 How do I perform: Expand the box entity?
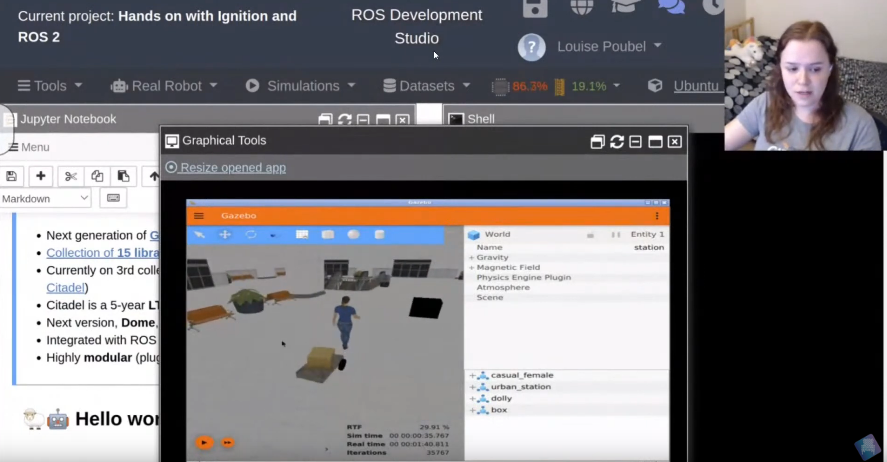pos(472,410)
